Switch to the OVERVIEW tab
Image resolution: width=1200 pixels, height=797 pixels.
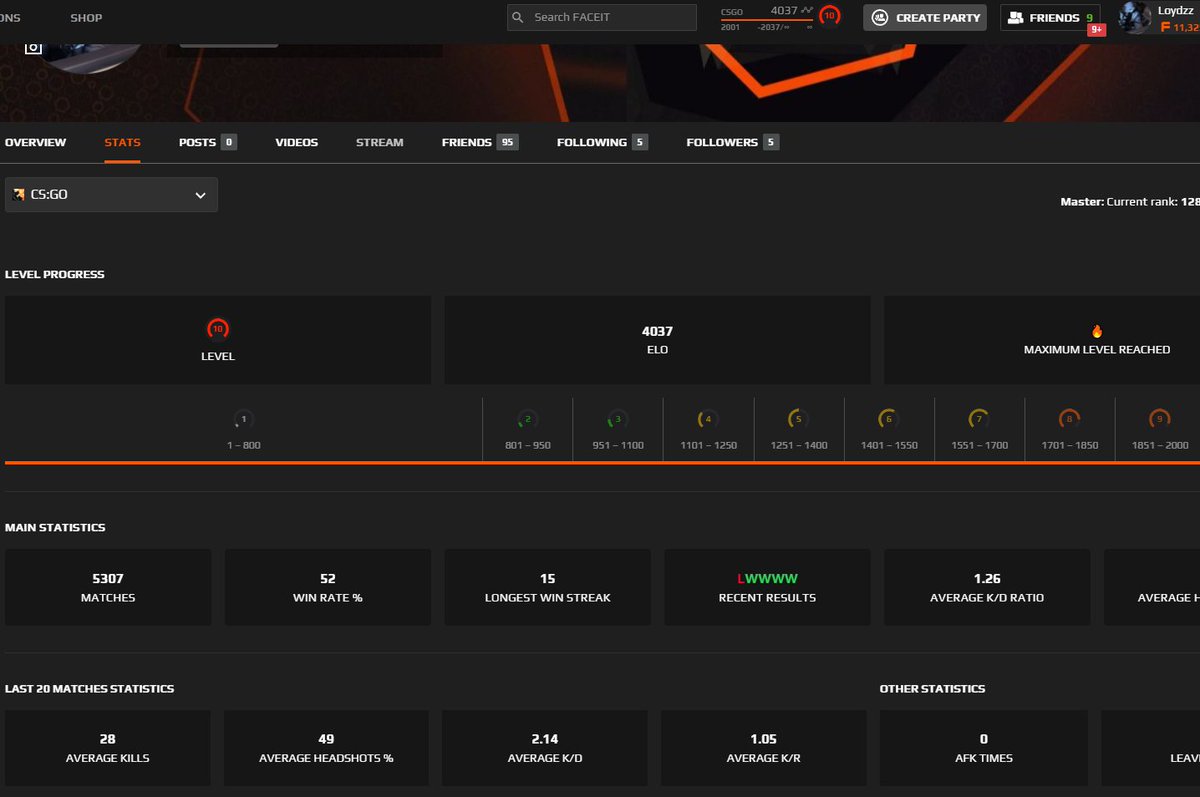[35, 142]
